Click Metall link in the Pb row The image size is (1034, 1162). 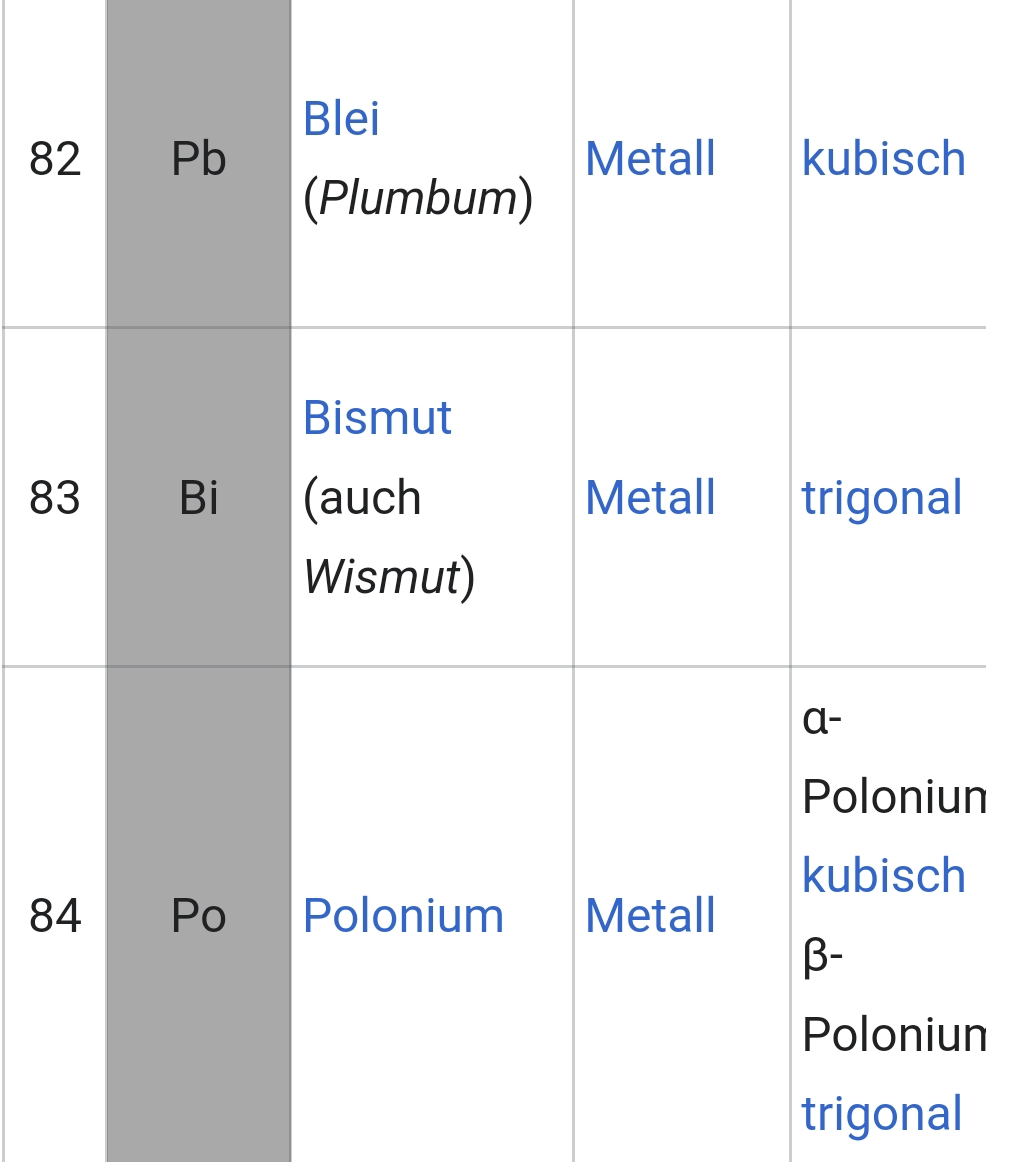coord(650,159)
